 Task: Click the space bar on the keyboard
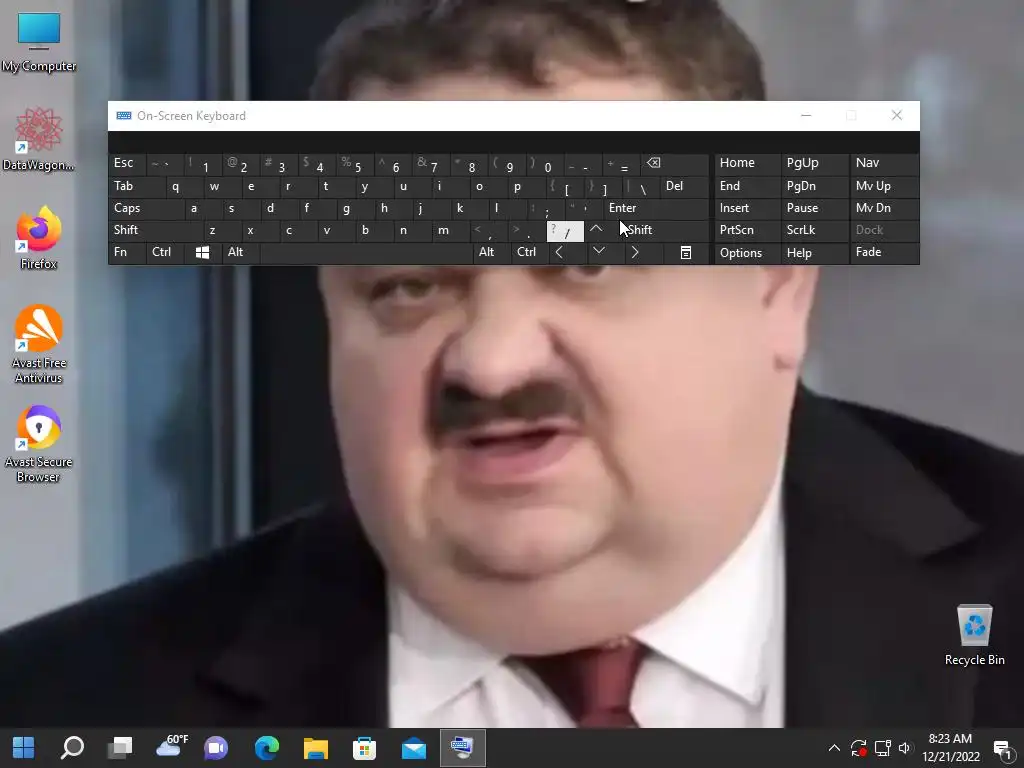366,252
